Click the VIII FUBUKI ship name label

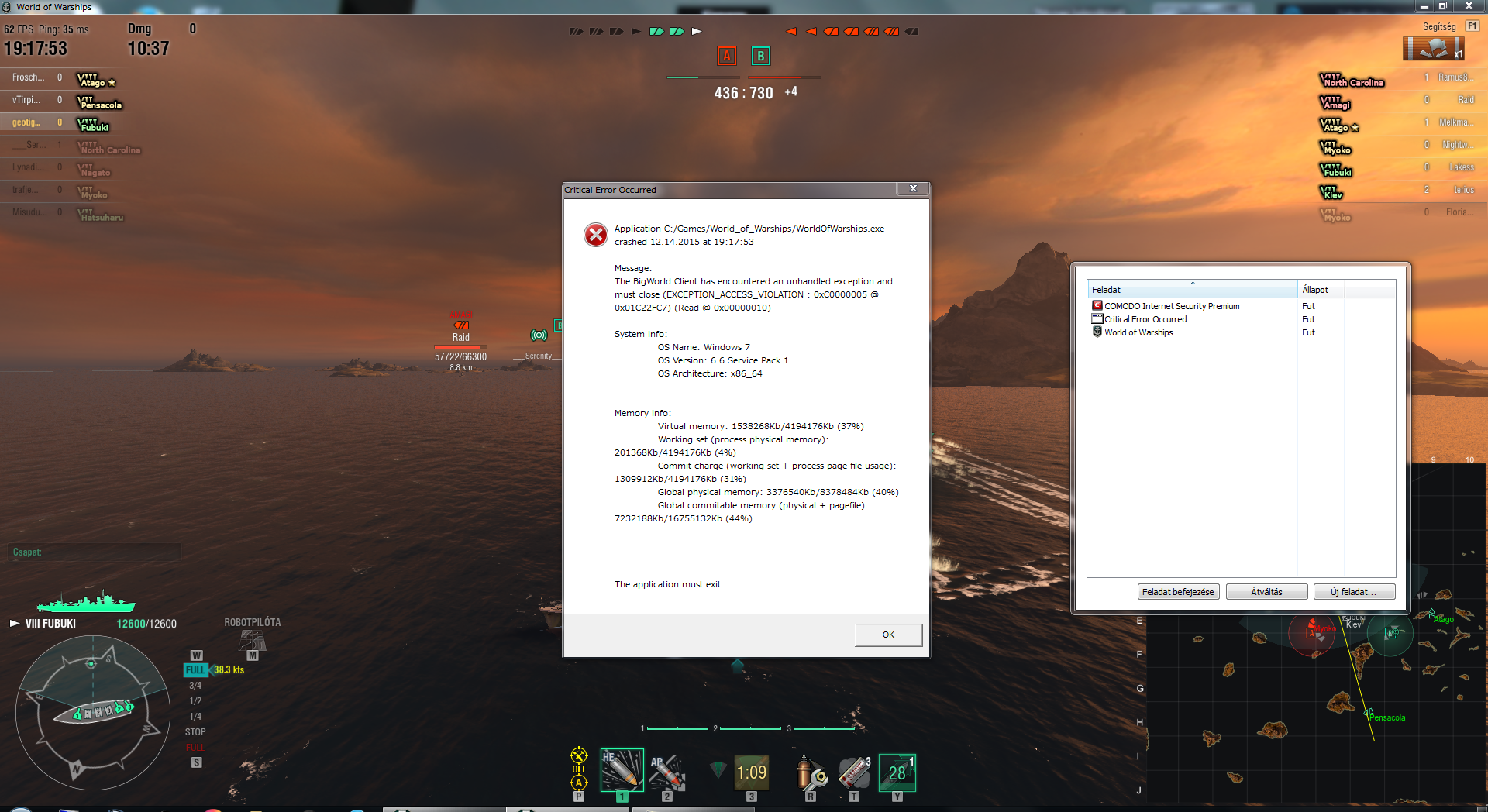point(50,624)
